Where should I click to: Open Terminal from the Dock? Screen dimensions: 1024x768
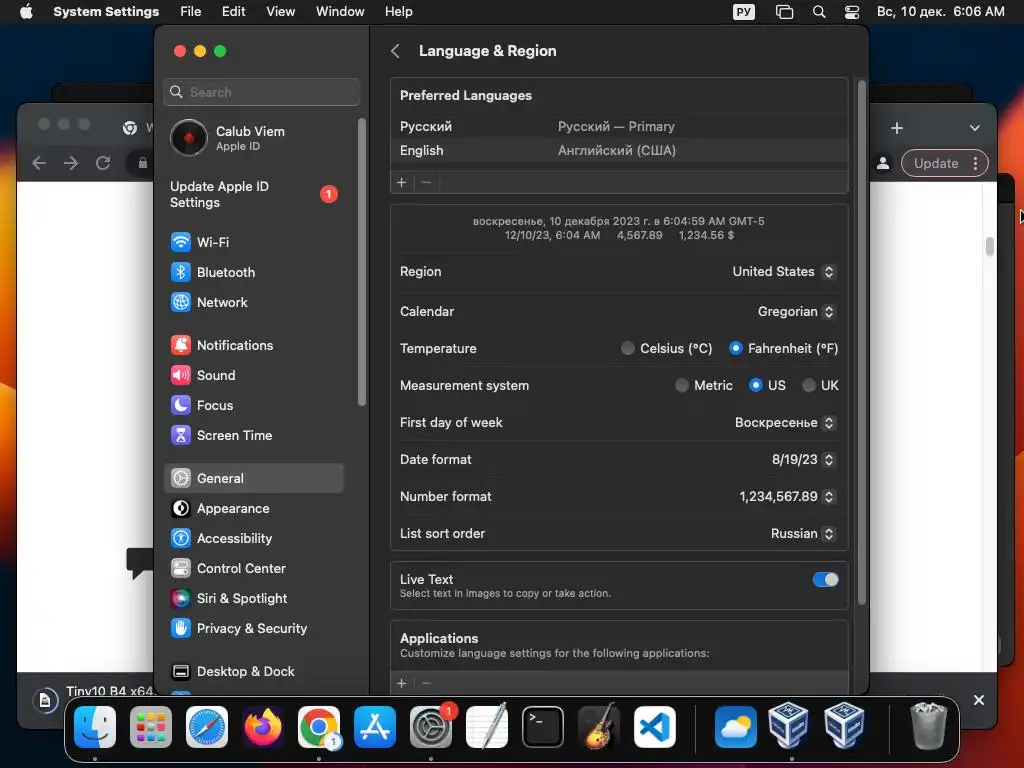[543, 728]
